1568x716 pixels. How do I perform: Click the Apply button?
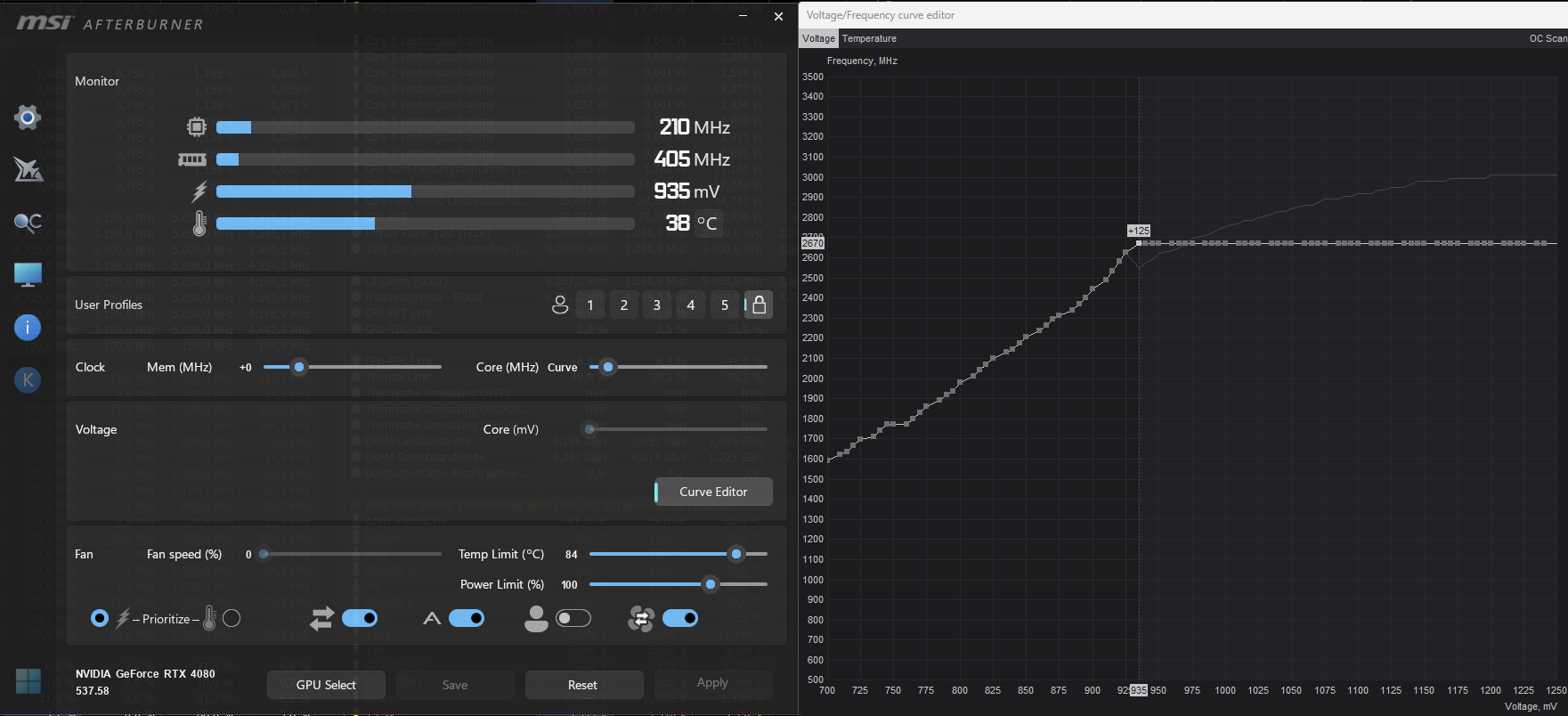tap(712, 682)
